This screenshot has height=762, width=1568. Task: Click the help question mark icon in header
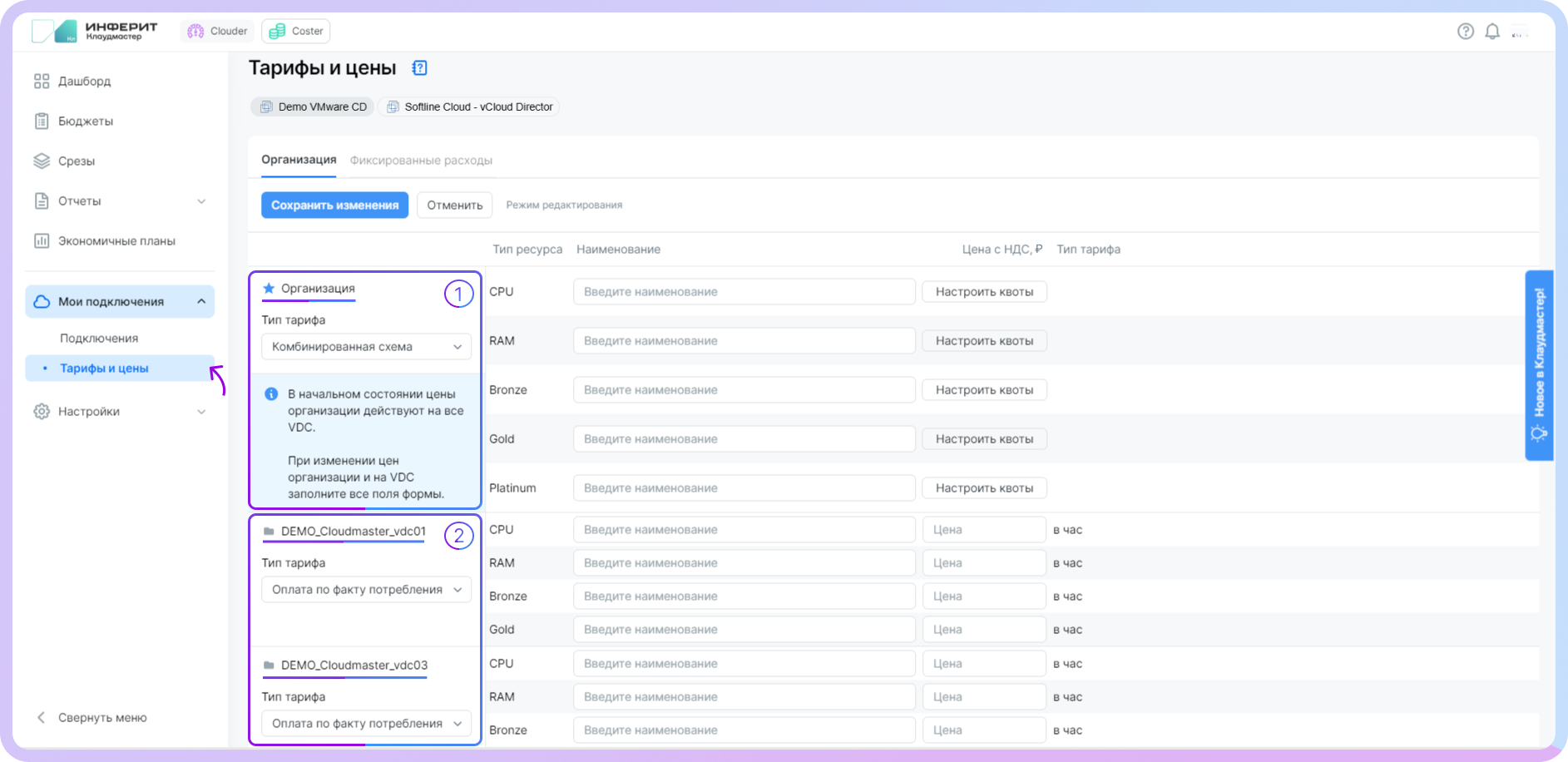1466,32
